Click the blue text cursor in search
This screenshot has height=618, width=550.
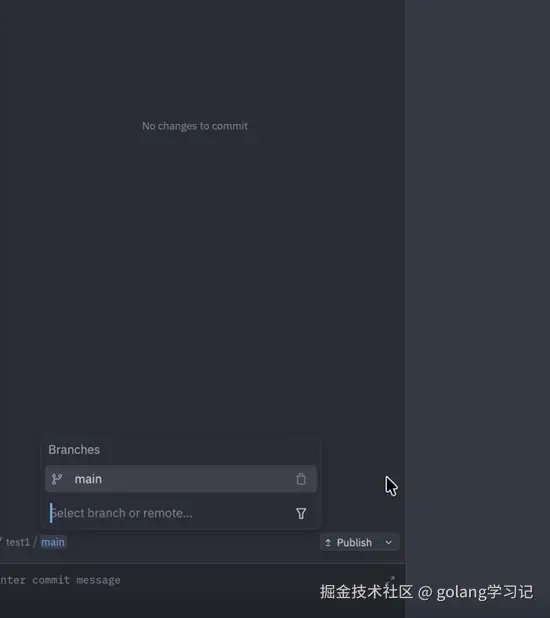(x=51, y=513)
